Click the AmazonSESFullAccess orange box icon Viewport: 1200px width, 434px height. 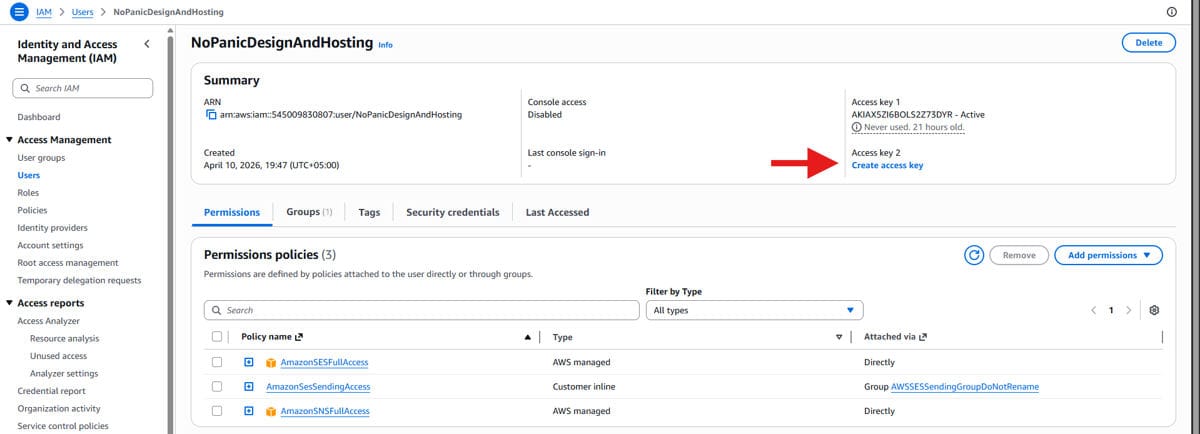(271, 362)
